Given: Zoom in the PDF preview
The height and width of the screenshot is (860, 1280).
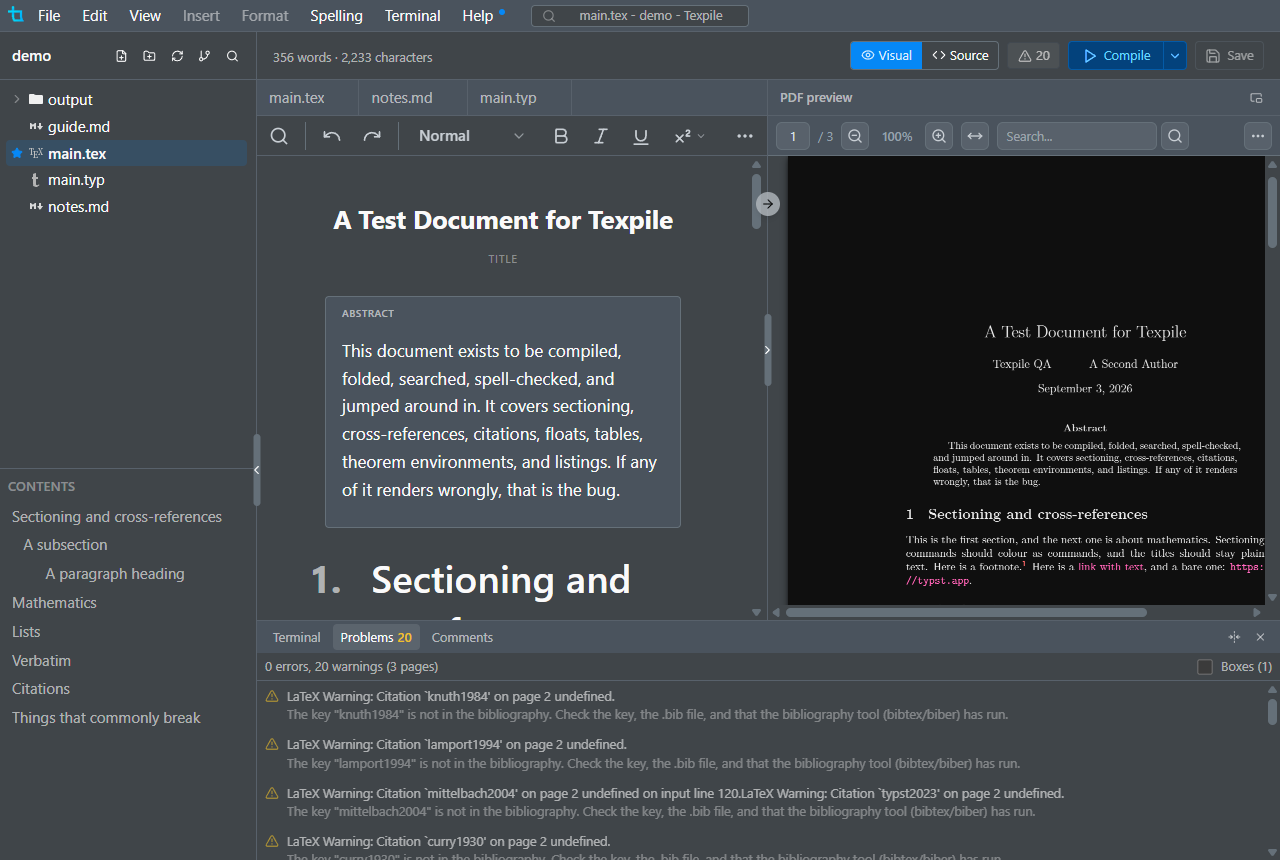Looking at the screenshot, I should (x=939, y=136).
